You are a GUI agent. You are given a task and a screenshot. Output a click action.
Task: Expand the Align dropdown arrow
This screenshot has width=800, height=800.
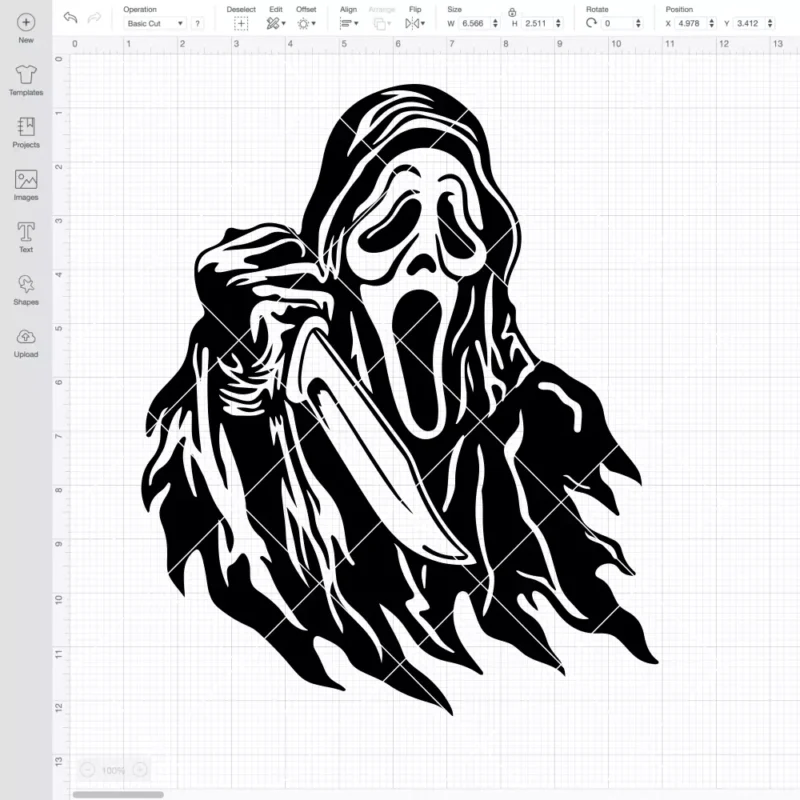click(356, 23)
